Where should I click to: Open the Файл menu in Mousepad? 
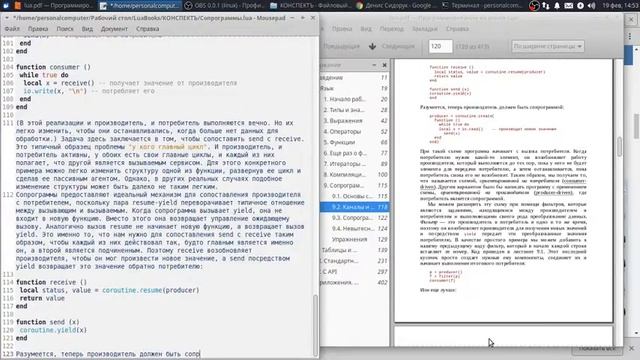12,29
